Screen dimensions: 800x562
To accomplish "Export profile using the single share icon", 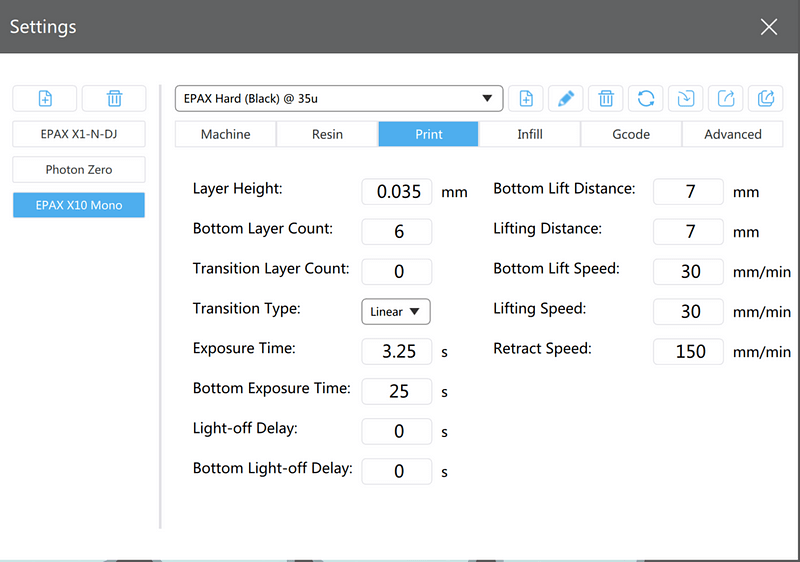I will 726,98.
